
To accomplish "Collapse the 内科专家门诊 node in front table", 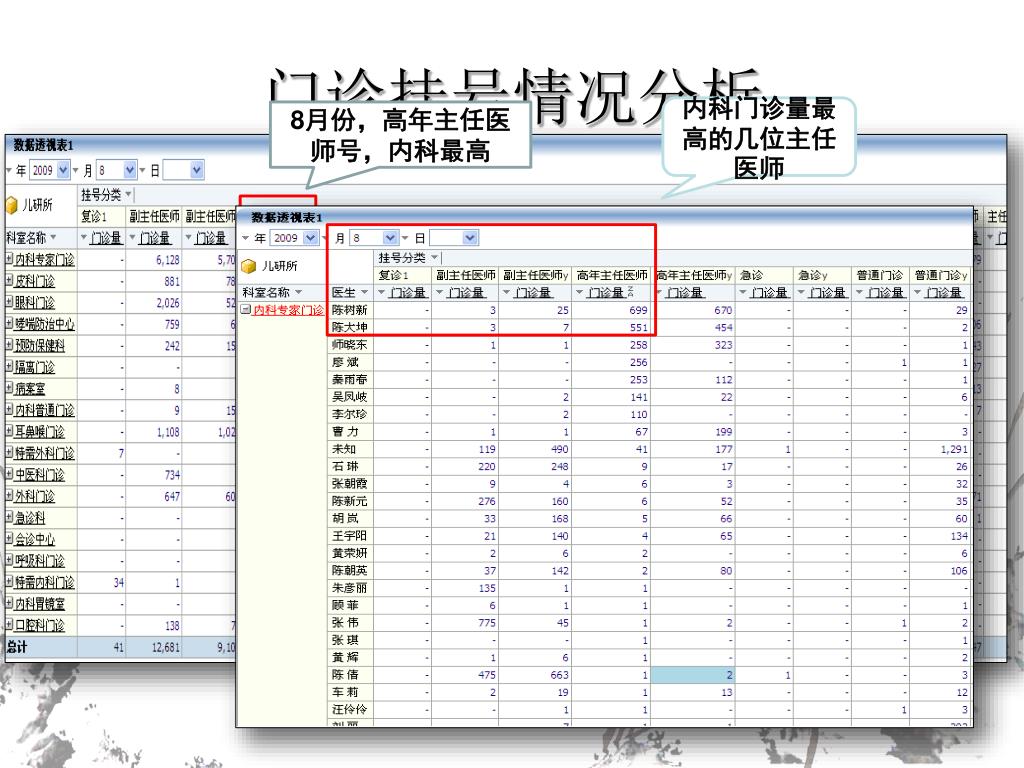I will (246, 310).
